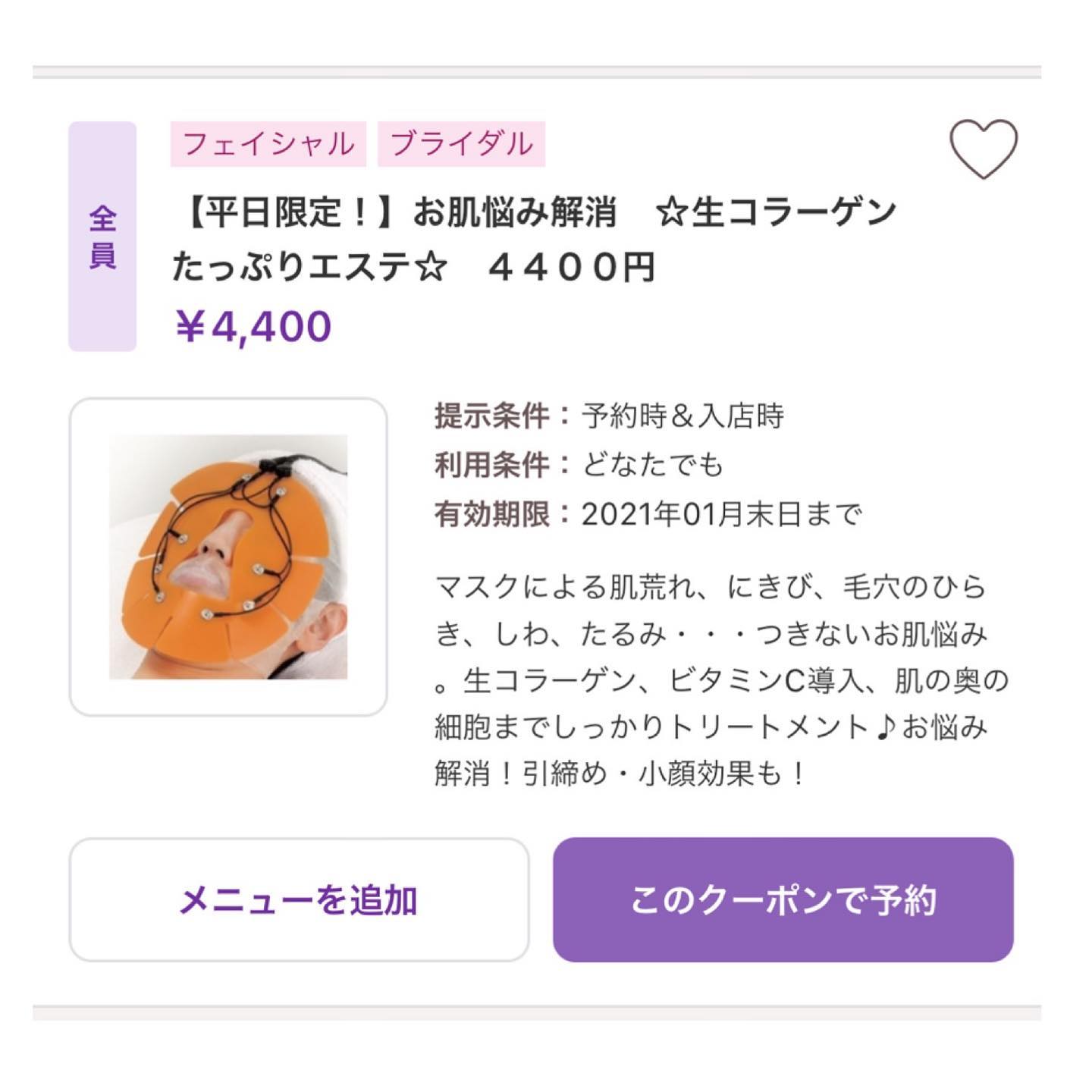Tap the 引締め・小顔効果も！ closing line

click(665, 773)
